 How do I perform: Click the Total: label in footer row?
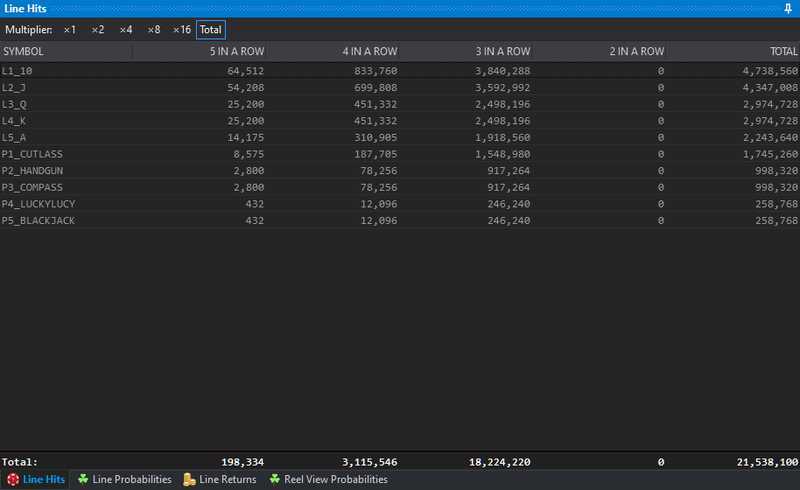pos(19,462)
